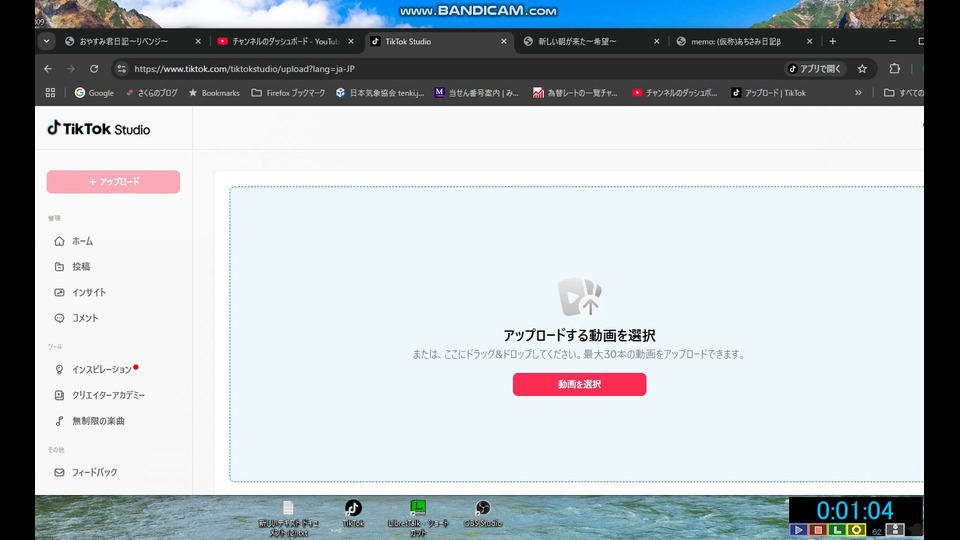Close the memo: あちさみ日記β tab
The image size is (960, 540).
[x=809, y=42]
